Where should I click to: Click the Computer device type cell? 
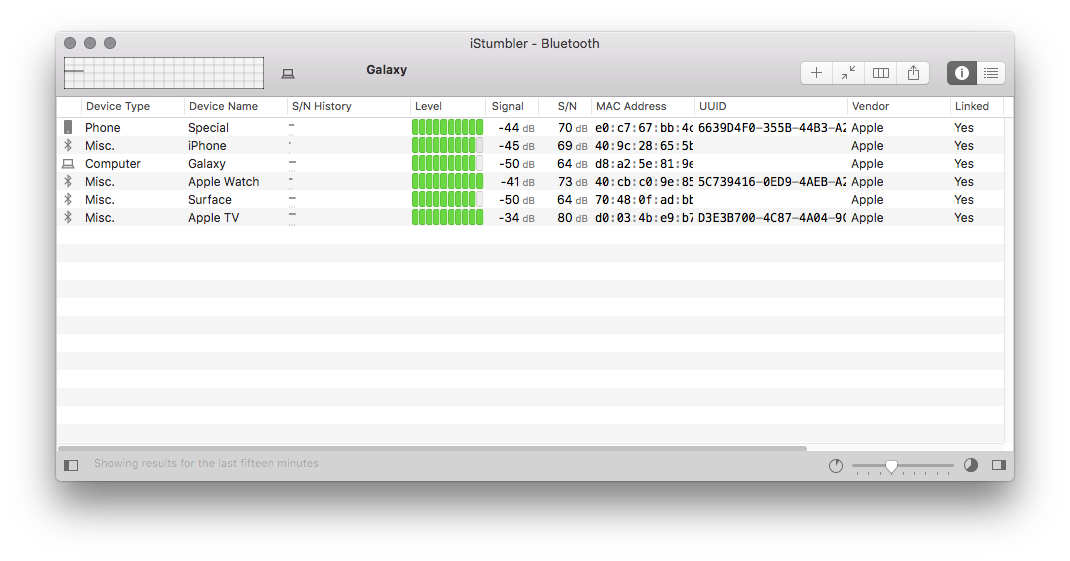click(x=113, y=164)
